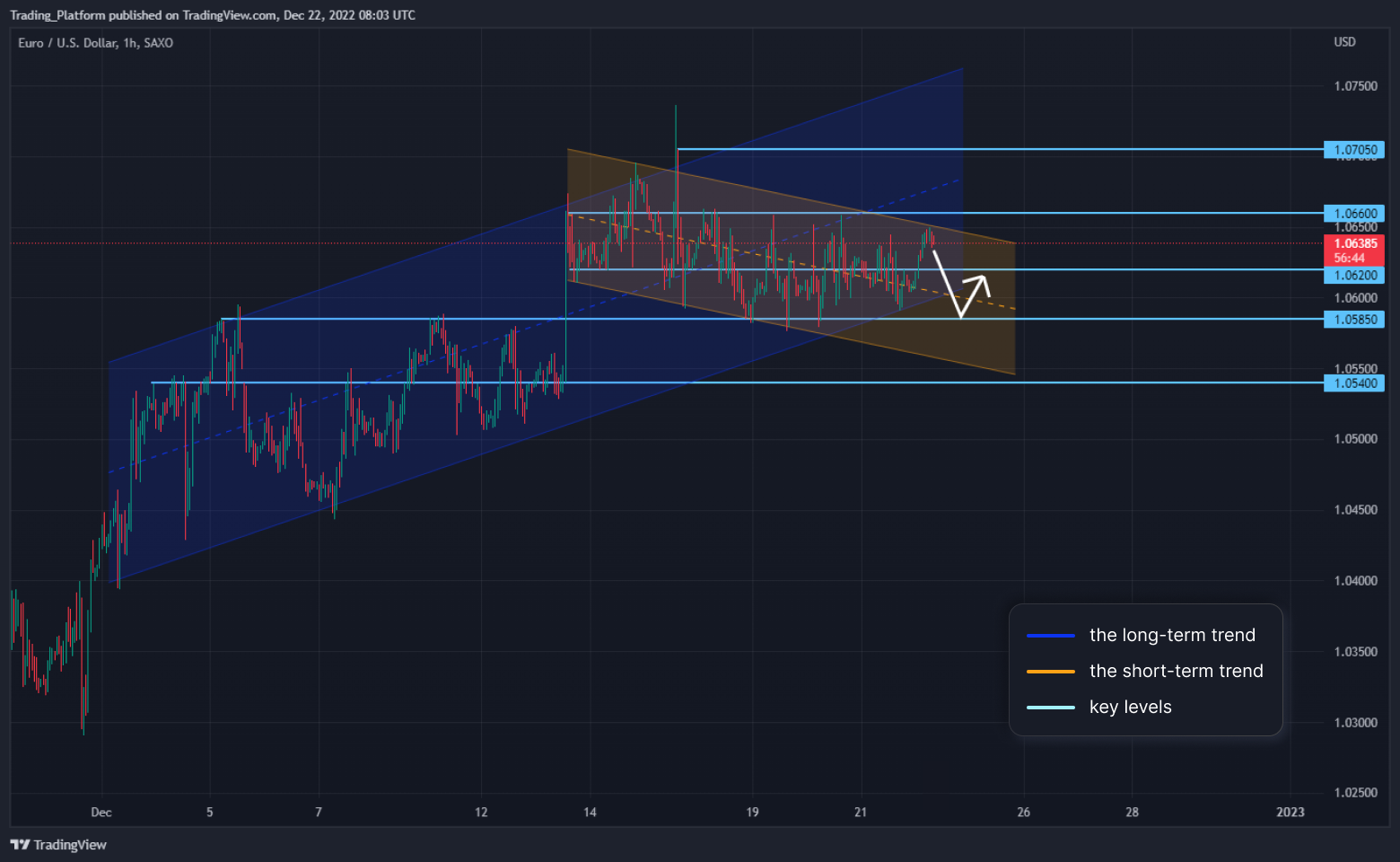
Task: Click the 1.03000 price axis value
Action: click(x=1355, y=723)
